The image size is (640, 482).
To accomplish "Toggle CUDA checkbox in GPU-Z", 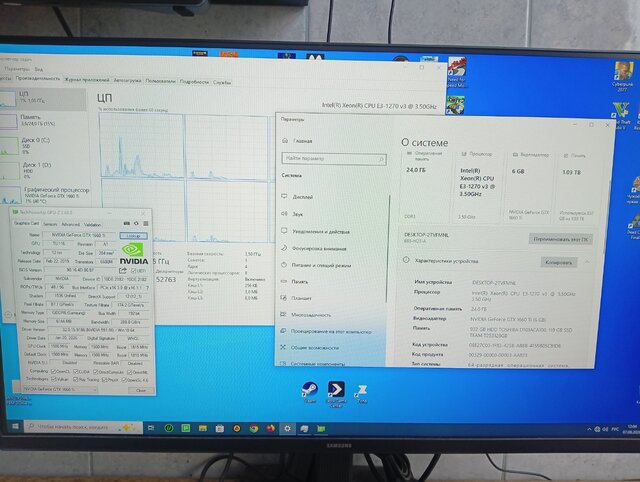I will coord(76,371).
